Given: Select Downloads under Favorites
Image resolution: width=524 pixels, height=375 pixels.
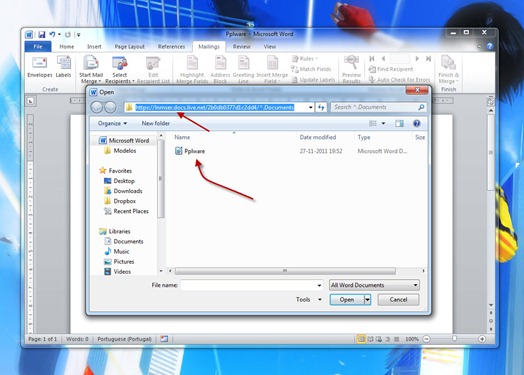Looking at the screenshot, I should click(x=123, y=191).
